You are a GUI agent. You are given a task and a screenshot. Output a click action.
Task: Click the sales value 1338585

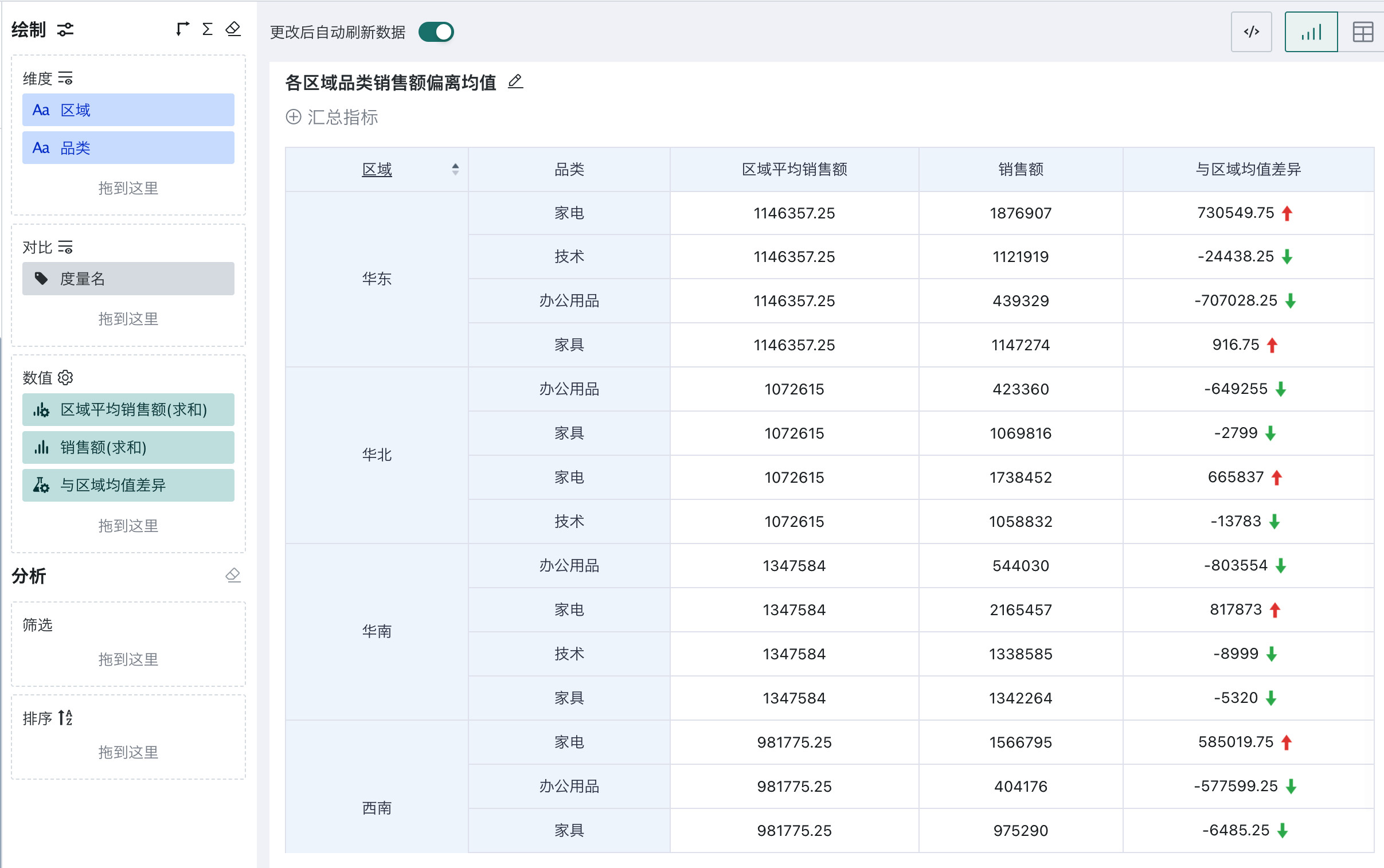pos(1021,654)
